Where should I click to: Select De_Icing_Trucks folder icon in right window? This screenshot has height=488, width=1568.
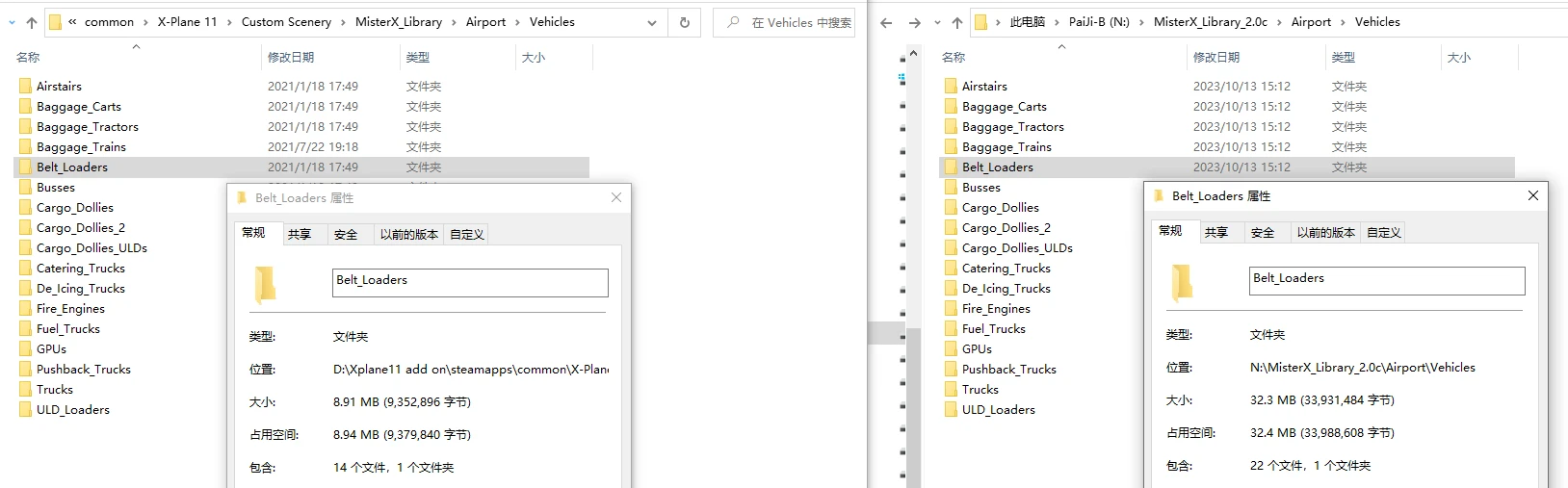[951, 288]
